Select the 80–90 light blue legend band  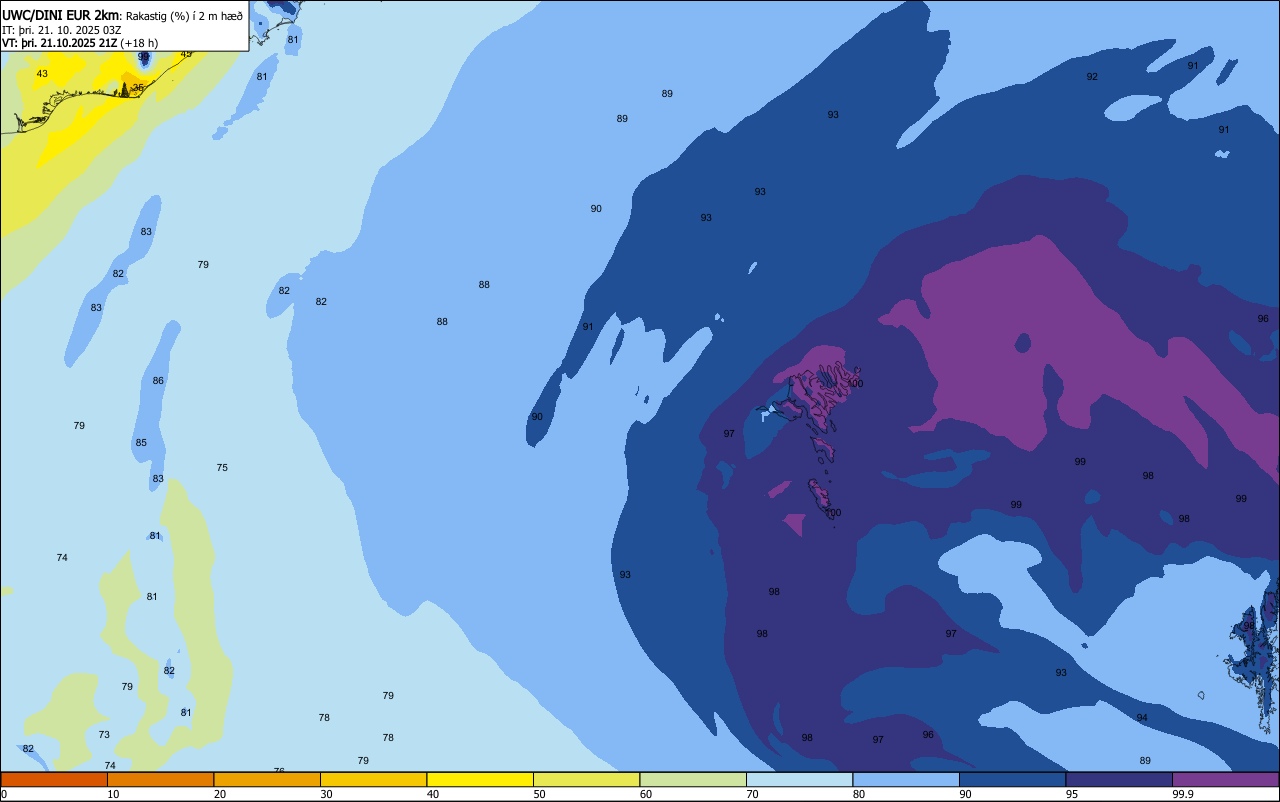pos(906,779)
